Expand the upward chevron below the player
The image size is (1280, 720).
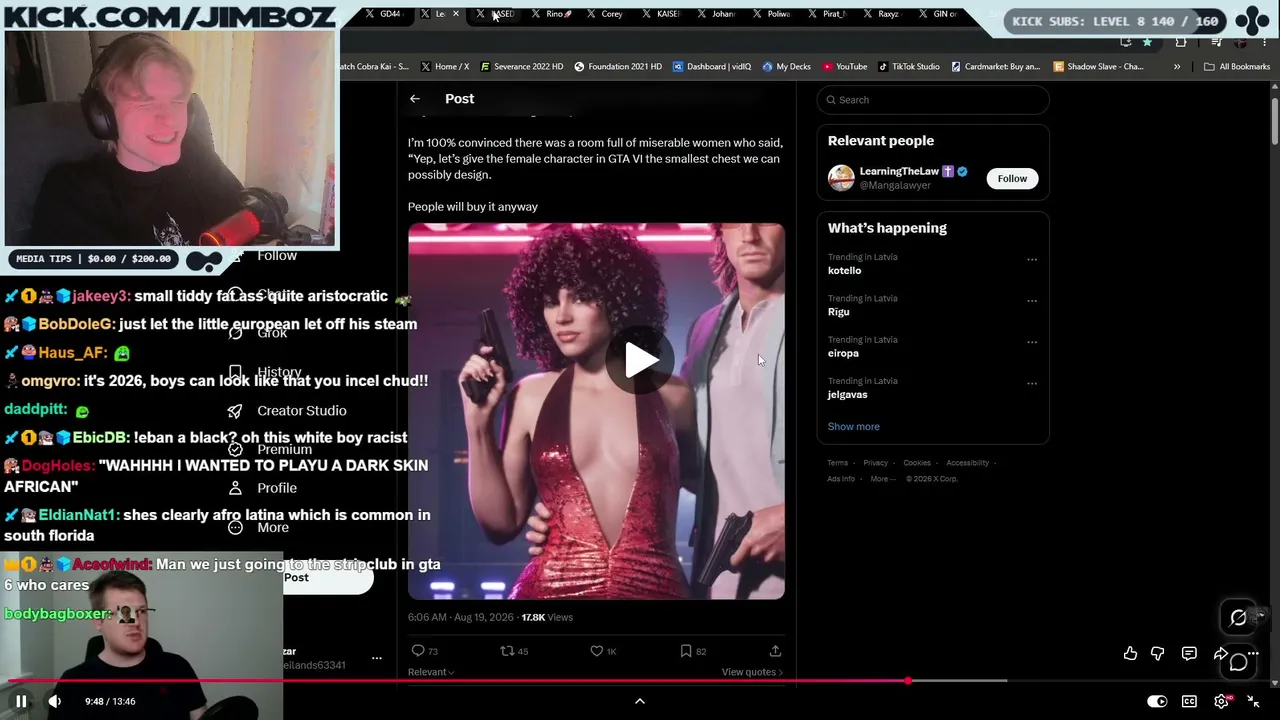[x=640, y=701]
